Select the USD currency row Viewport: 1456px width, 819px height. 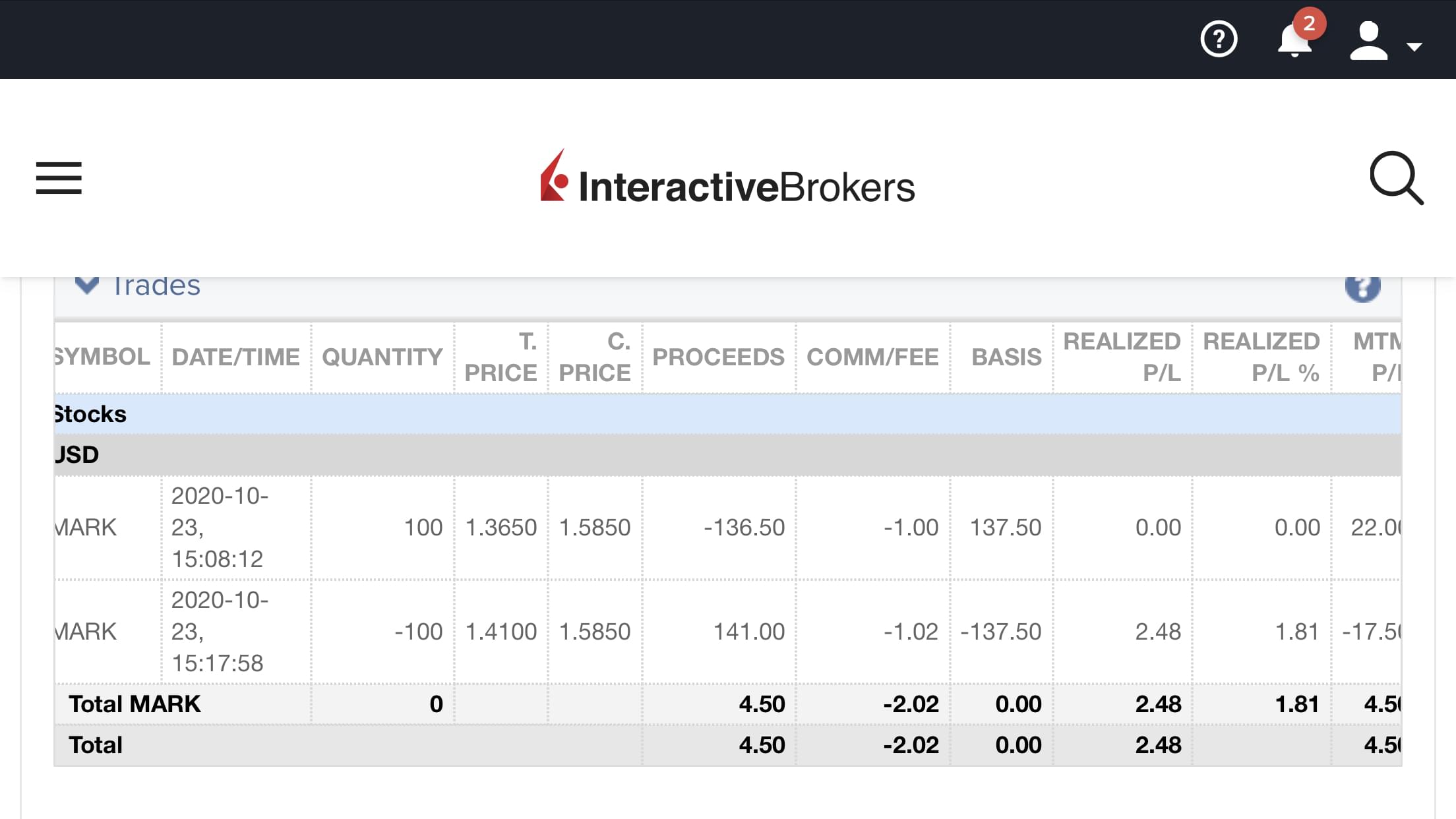78,455
